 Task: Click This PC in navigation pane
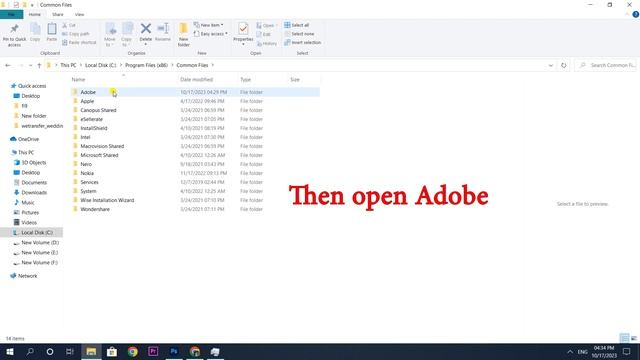(x=26, y=152)
